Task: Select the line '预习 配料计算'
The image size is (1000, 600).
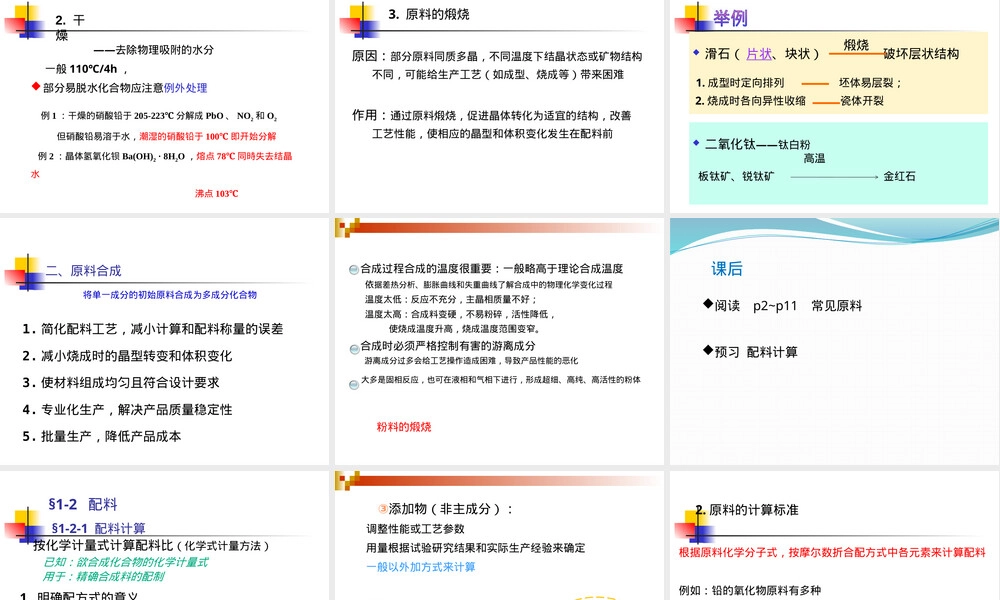Action: point(756,352)
